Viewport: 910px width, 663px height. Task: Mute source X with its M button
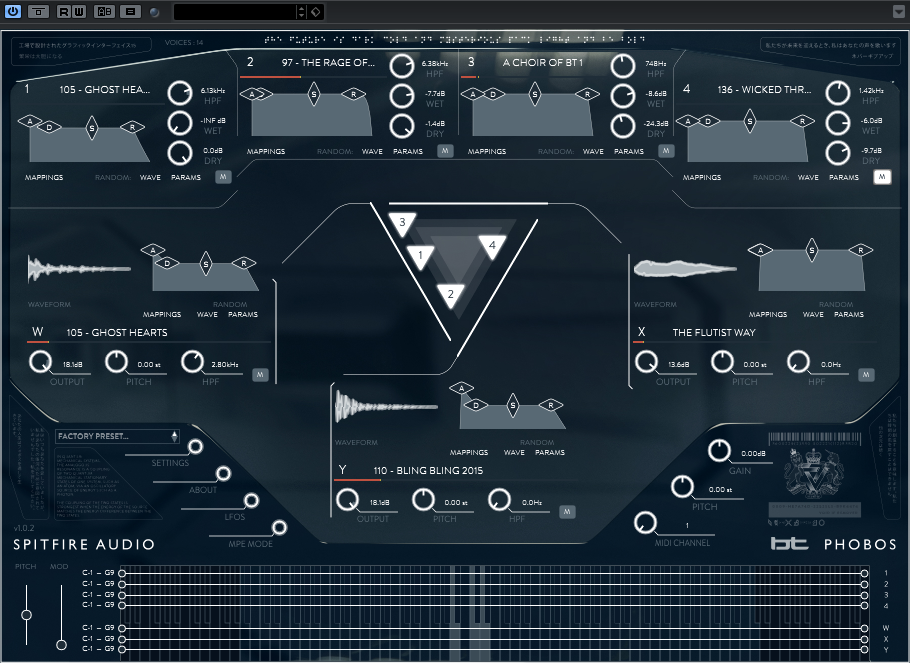point(866,375)
